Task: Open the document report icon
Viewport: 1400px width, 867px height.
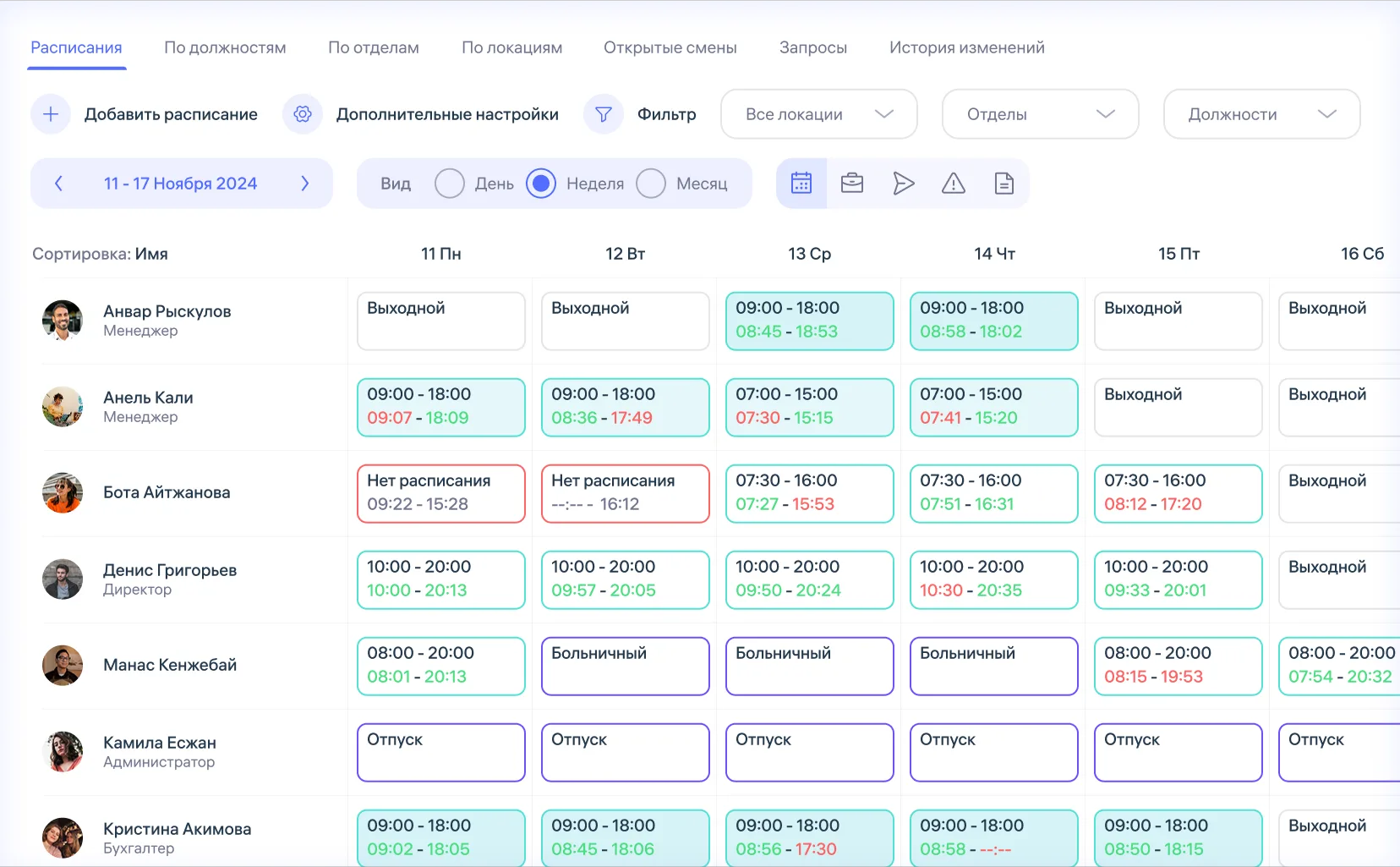Action: tap(1004, 183)
